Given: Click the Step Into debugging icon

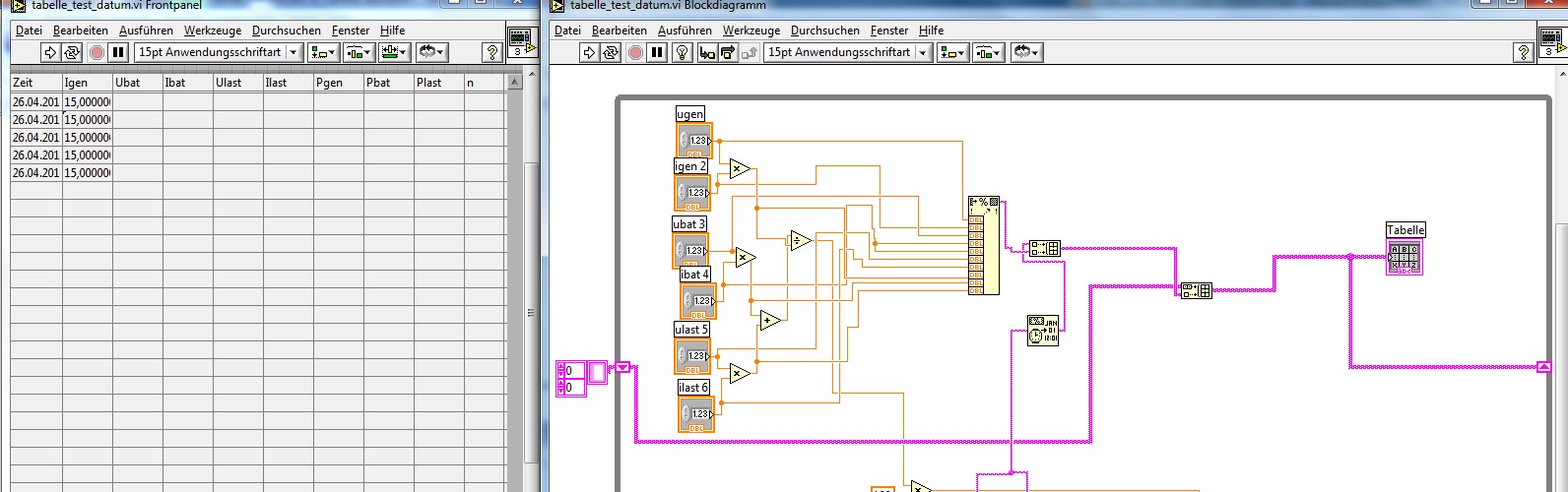Looking at the screenshot, I should [706, 52].
